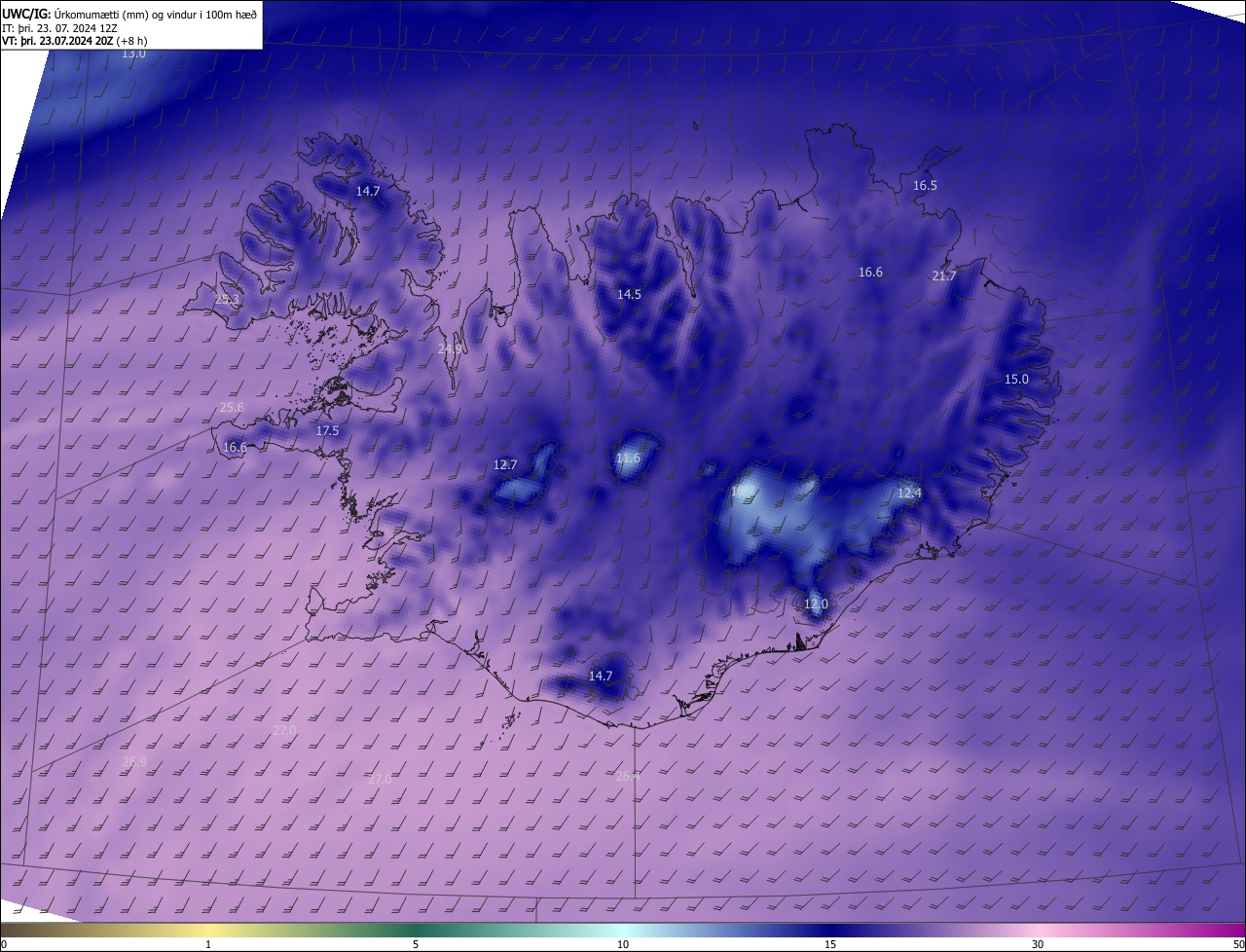Click the colour scale tick label 5
This screenshot has width=1246, height=952.
coord(416,944)
